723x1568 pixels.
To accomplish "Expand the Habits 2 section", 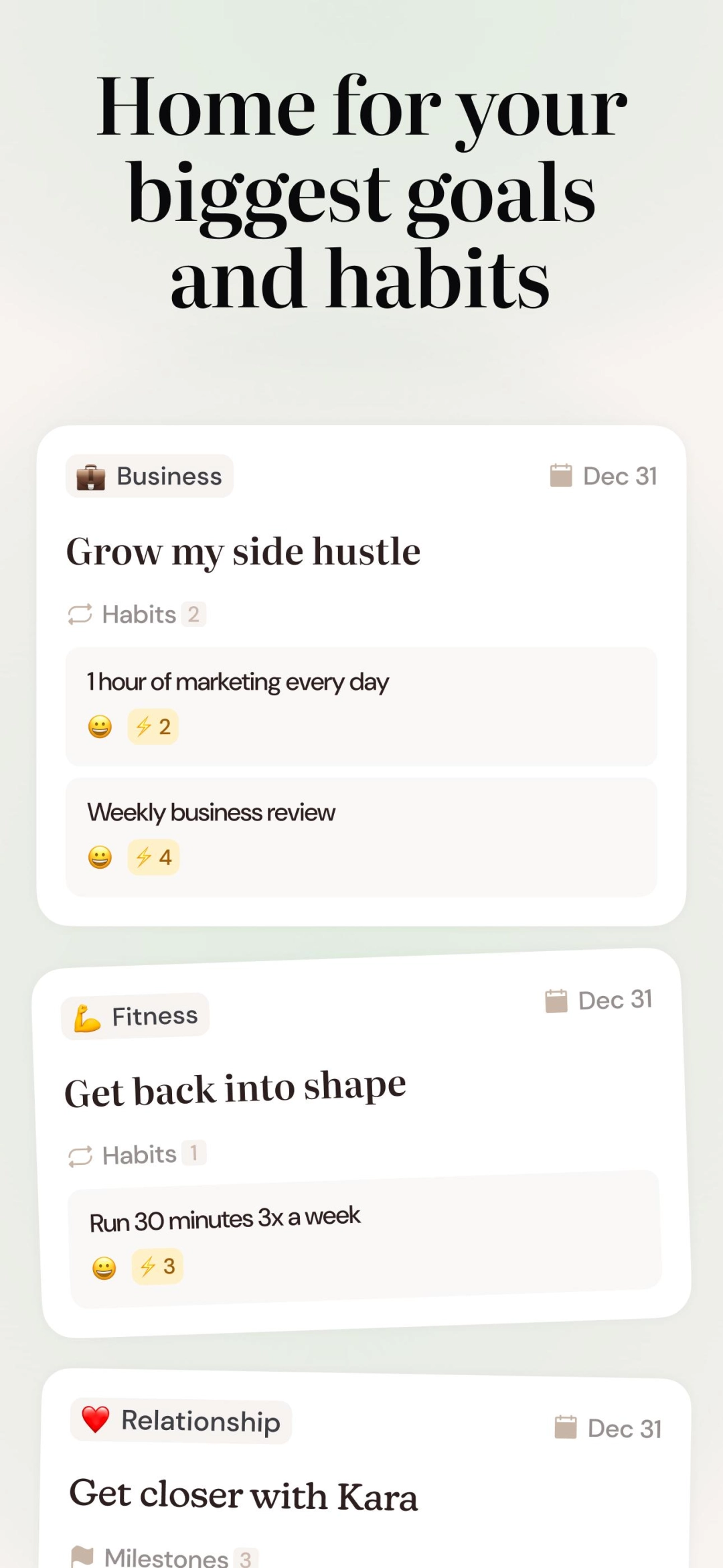I will (139, 614).
